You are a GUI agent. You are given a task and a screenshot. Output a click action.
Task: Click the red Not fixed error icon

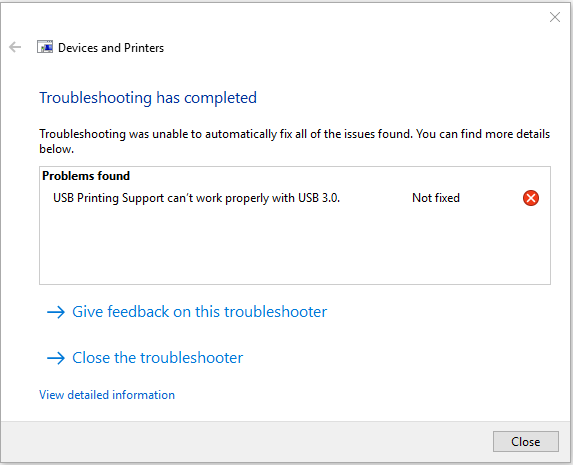point(531,198)
